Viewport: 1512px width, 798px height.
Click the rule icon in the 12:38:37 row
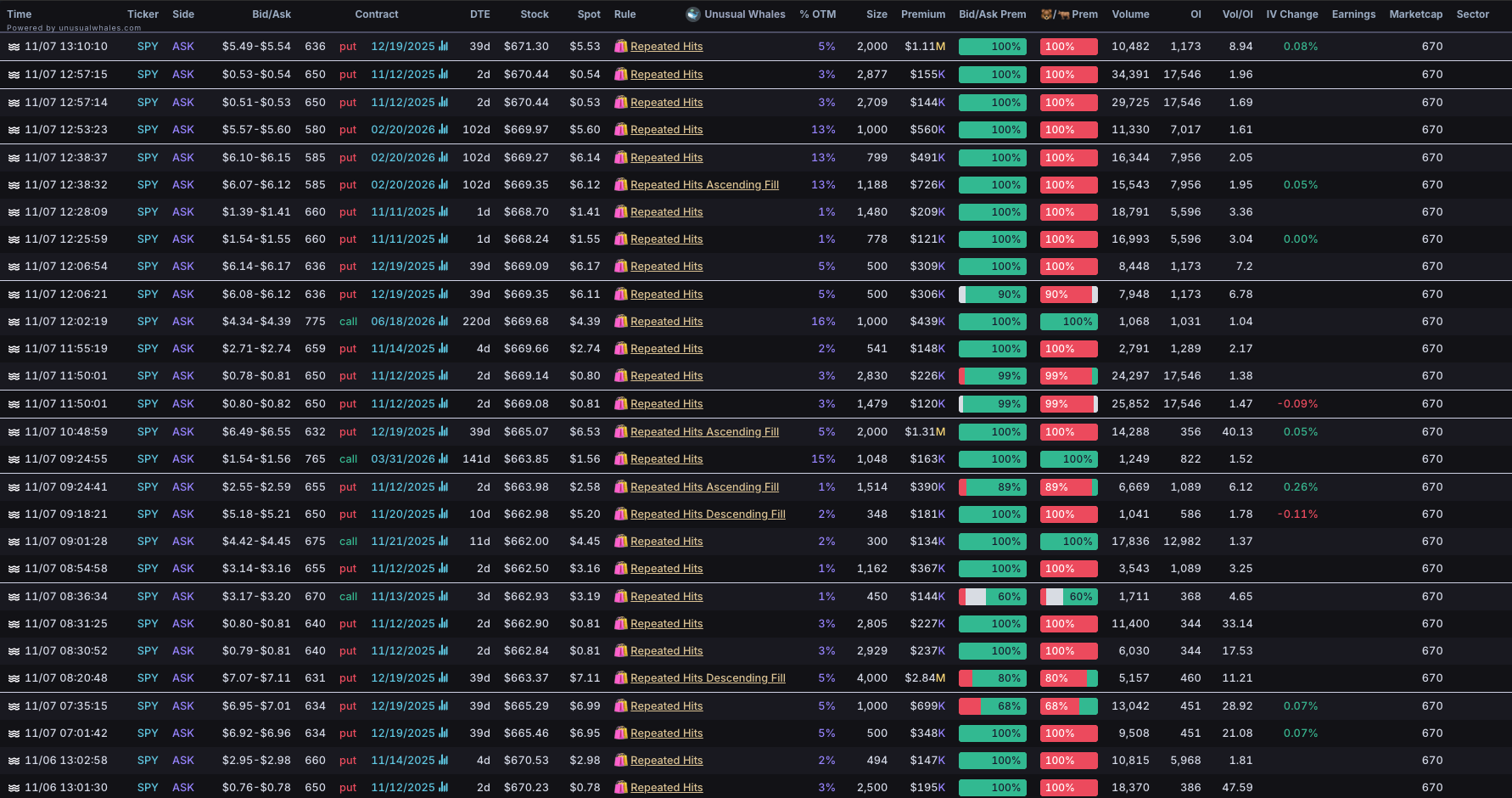pos(621,158)
